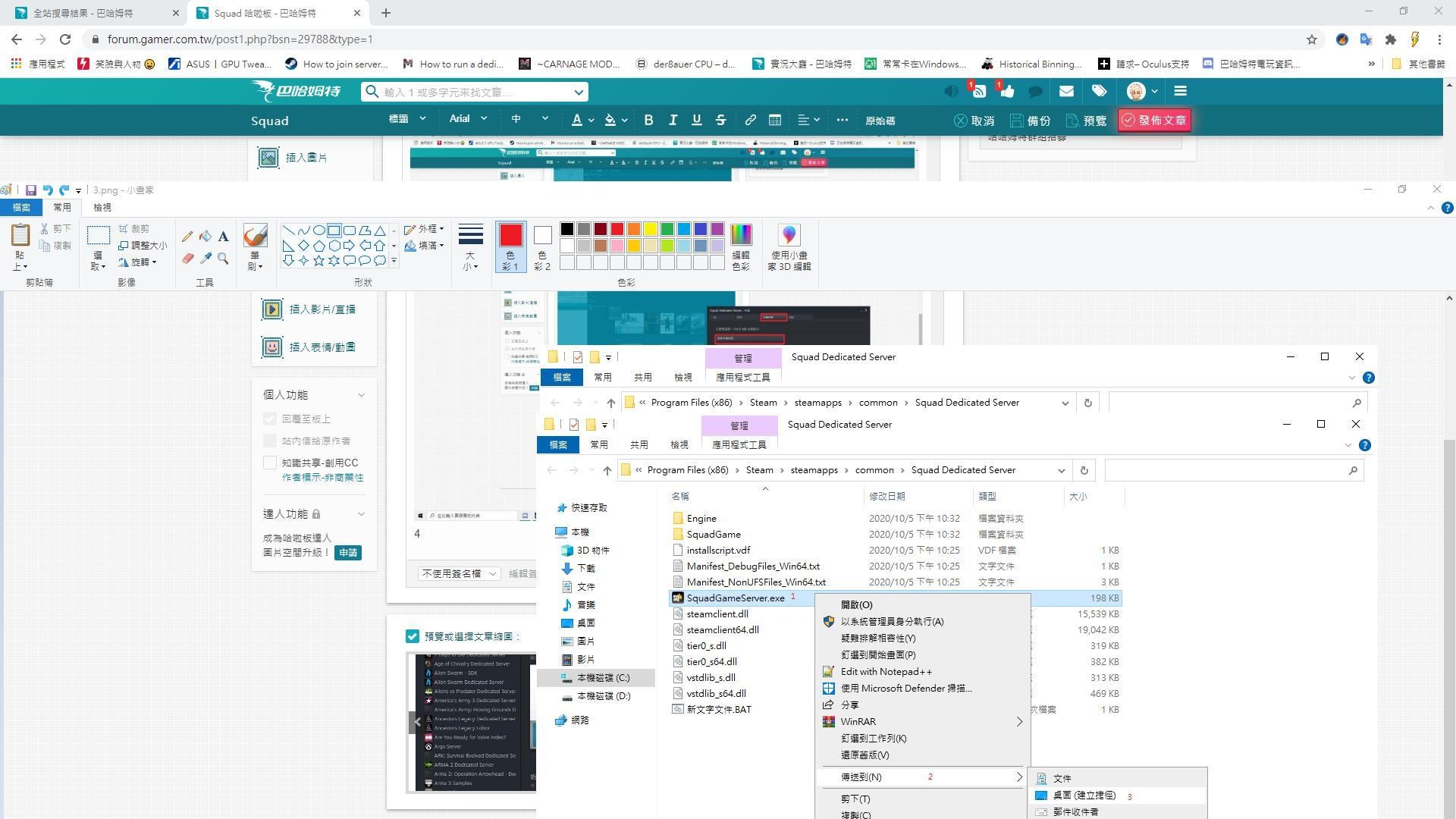Viewport: 1456px width, 819px height.
Task: Open Paint's 檔案 file menu
Action: click(x=21, y=207)
